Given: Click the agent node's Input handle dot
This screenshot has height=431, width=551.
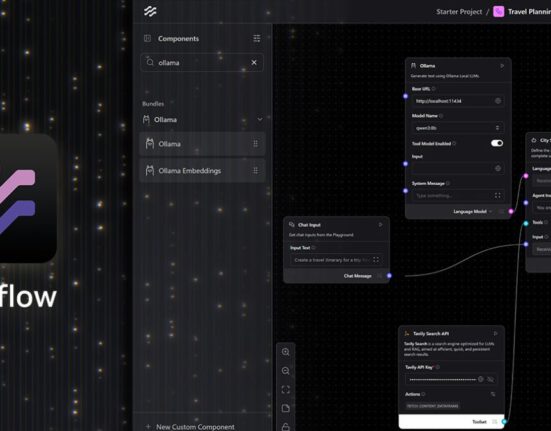Looking at the screenshot, I should (526, 244).
